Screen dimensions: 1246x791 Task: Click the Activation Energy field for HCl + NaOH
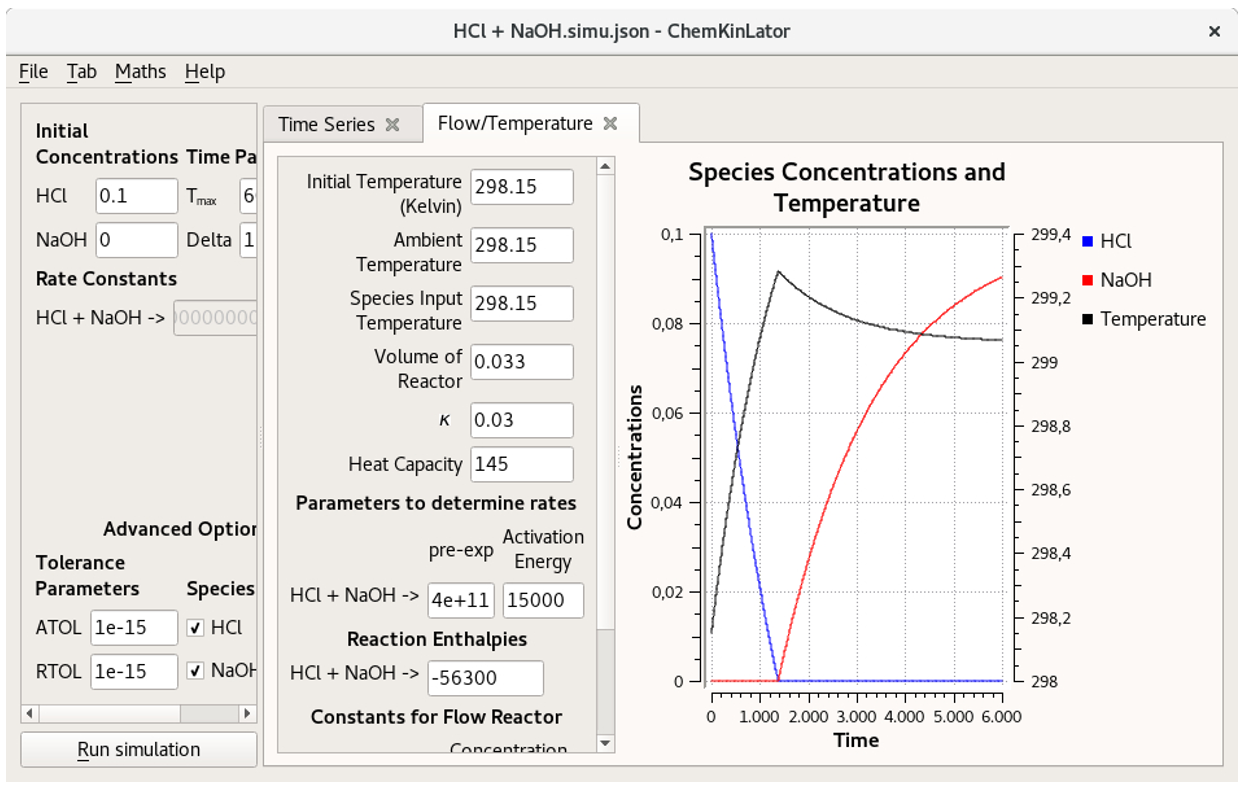pyautogui.click(x=543, y=600)
